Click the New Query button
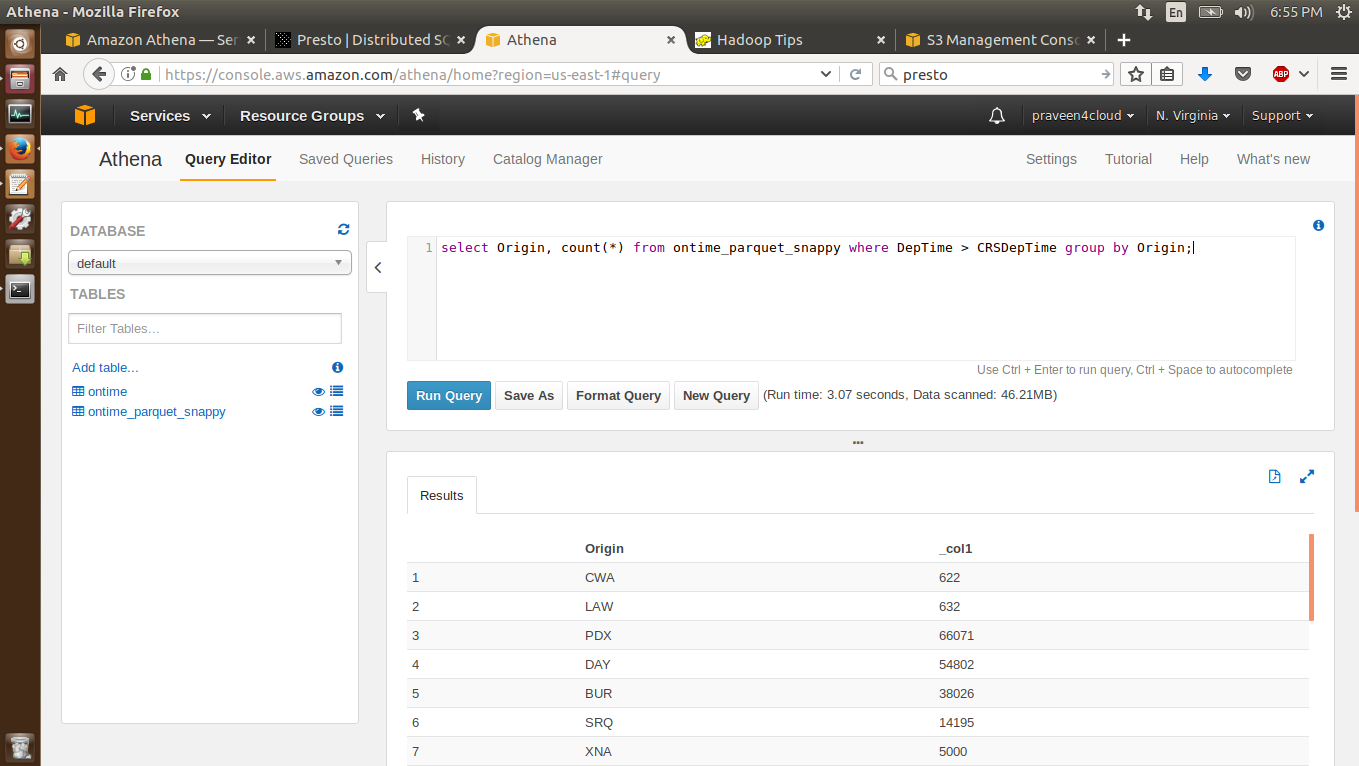This screenshot has width=1359, height=766. coord(716,396)
